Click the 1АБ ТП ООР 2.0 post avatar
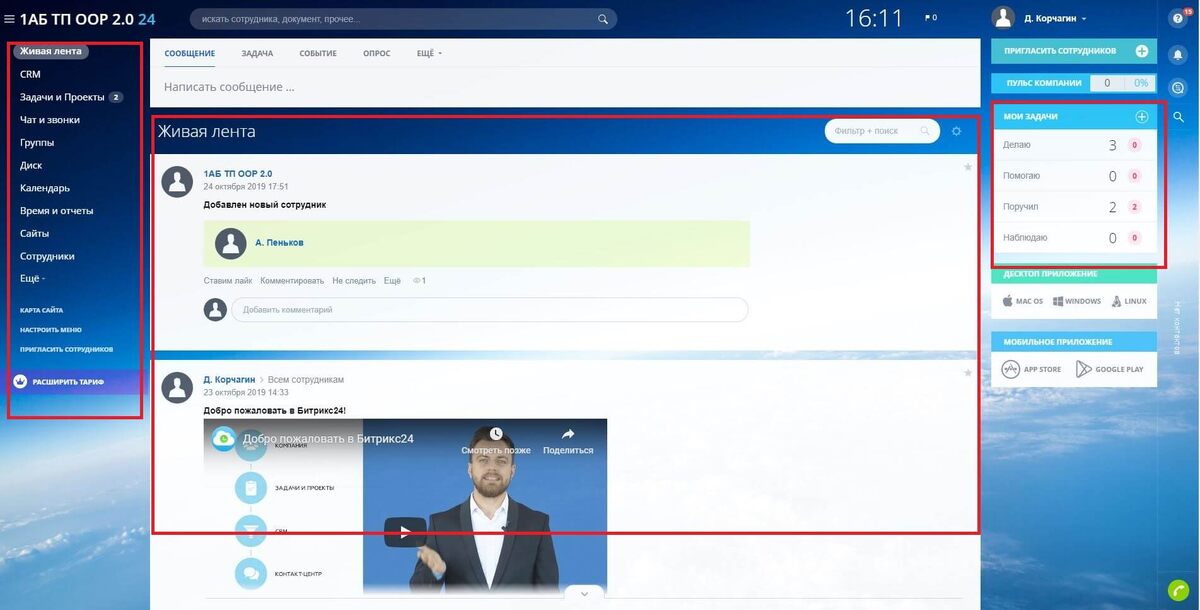This screenshot has height=610, width=1200. (x=178, y=181)
